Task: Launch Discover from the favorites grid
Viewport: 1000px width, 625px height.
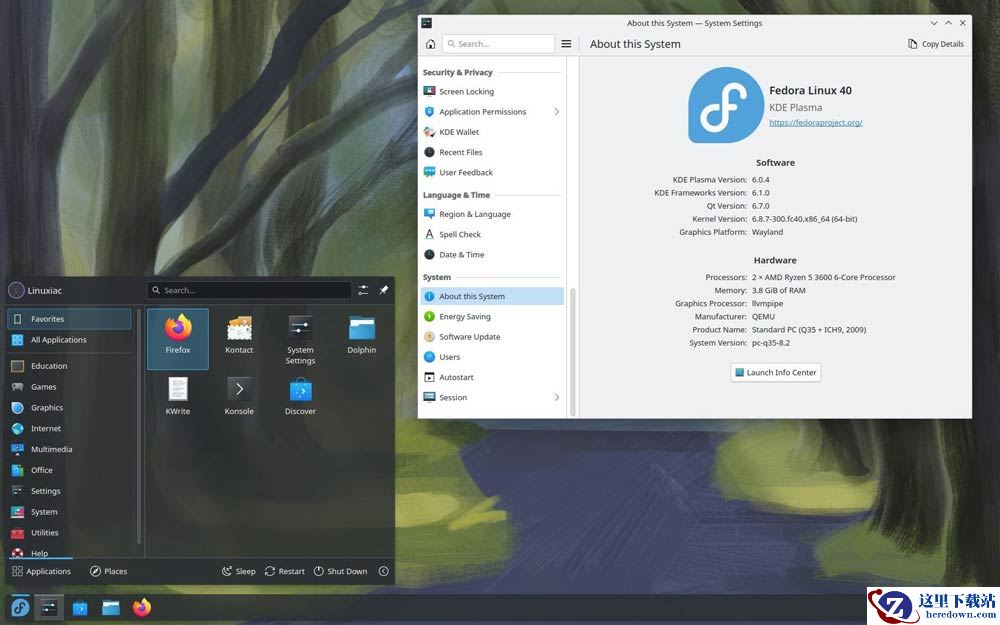Action: click(300, 397)
